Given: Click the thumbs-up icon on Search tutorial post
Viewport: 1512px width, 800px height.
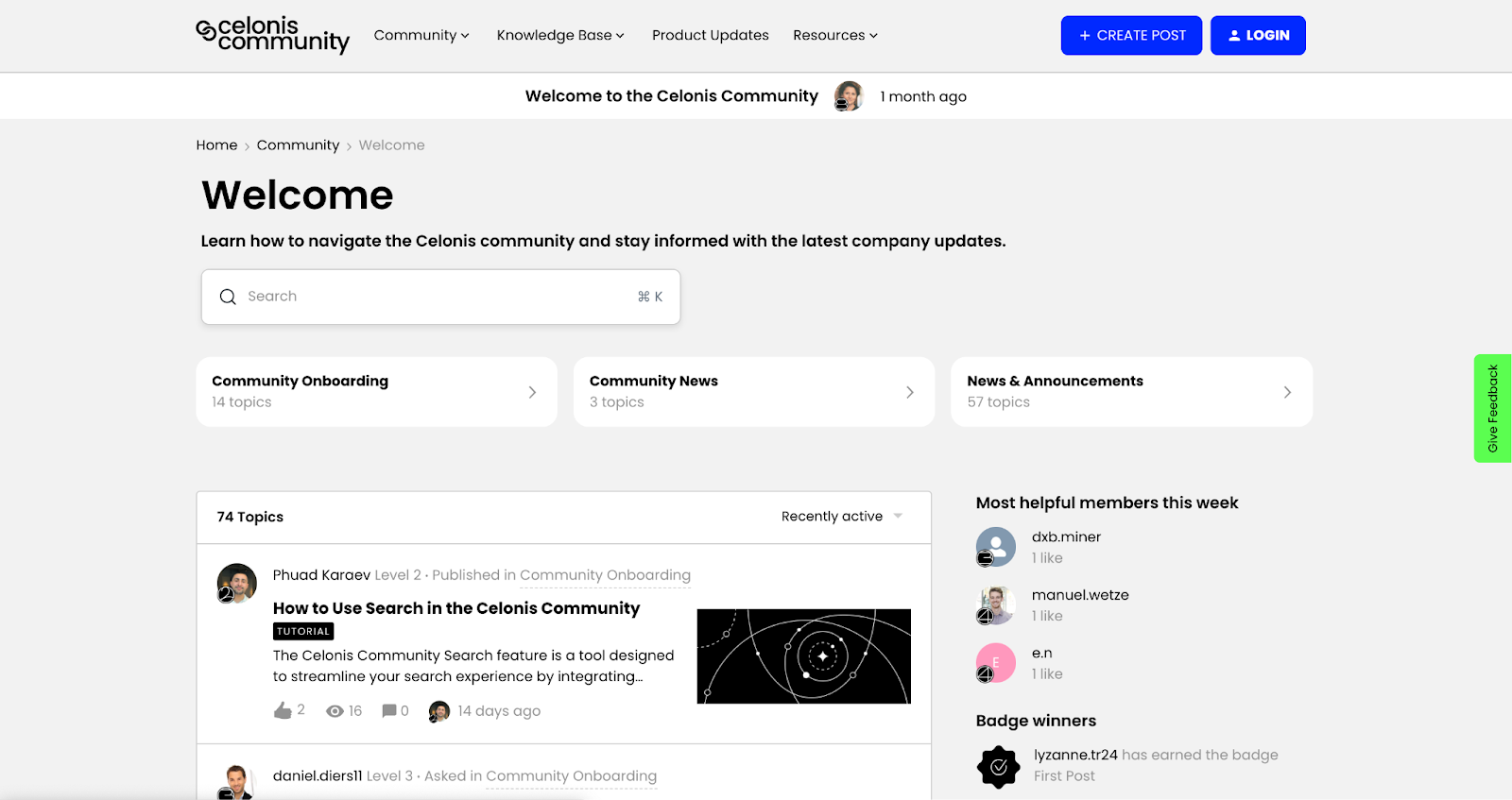Looking at the screenshot, I should click(x=283, y=710).
